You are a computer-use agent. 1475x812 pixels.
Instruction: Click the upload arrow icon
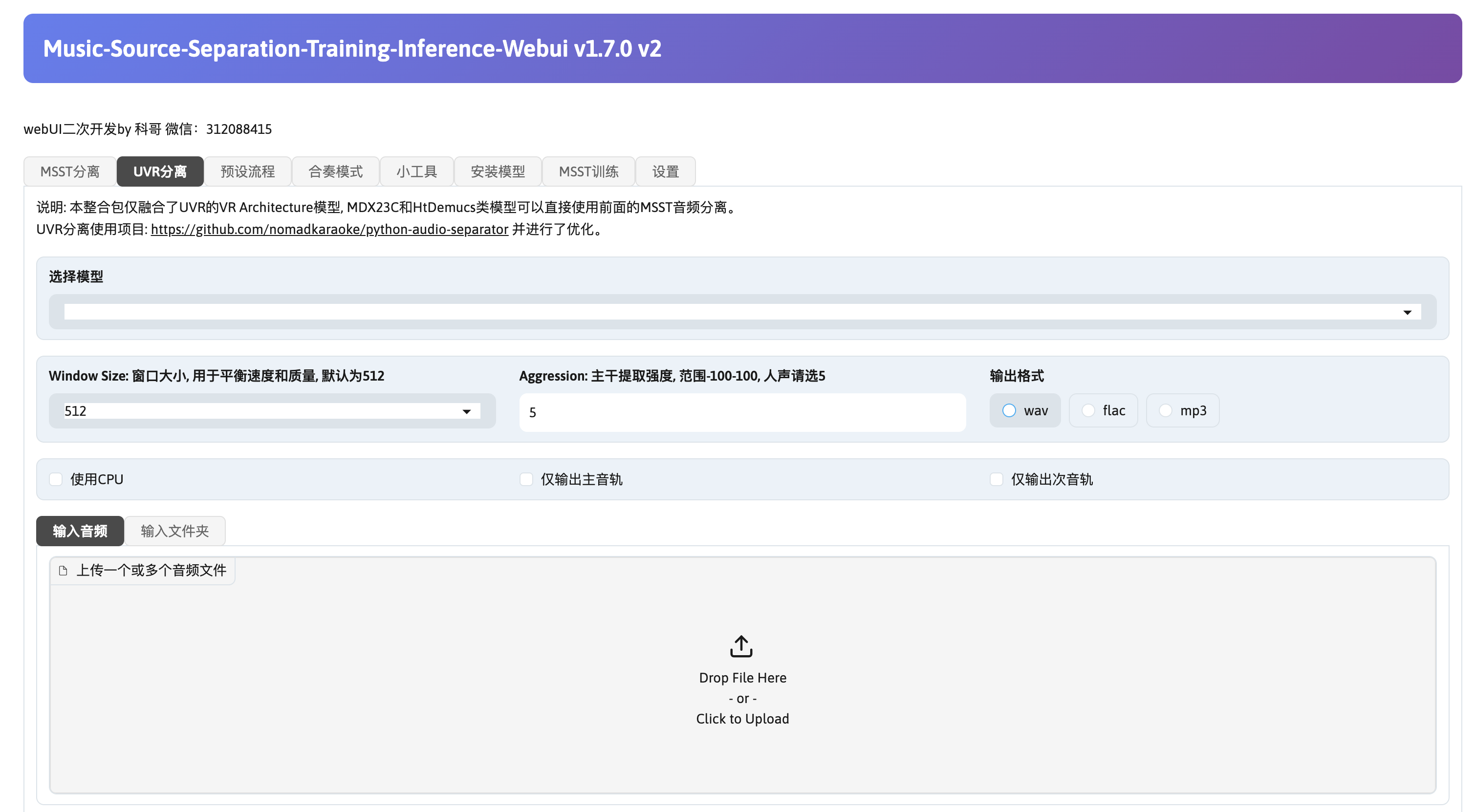coord(741,646)
